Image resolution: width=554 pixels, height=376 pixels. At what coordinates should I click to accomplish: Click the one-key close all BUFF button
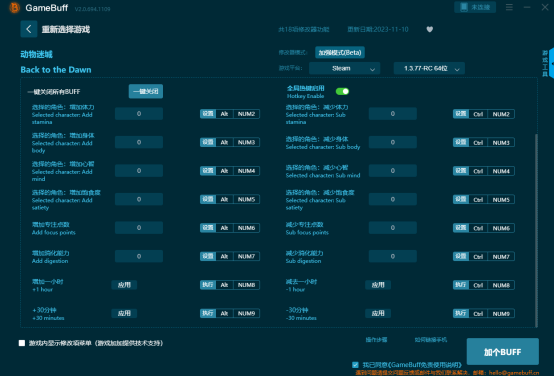coord(146,92)
